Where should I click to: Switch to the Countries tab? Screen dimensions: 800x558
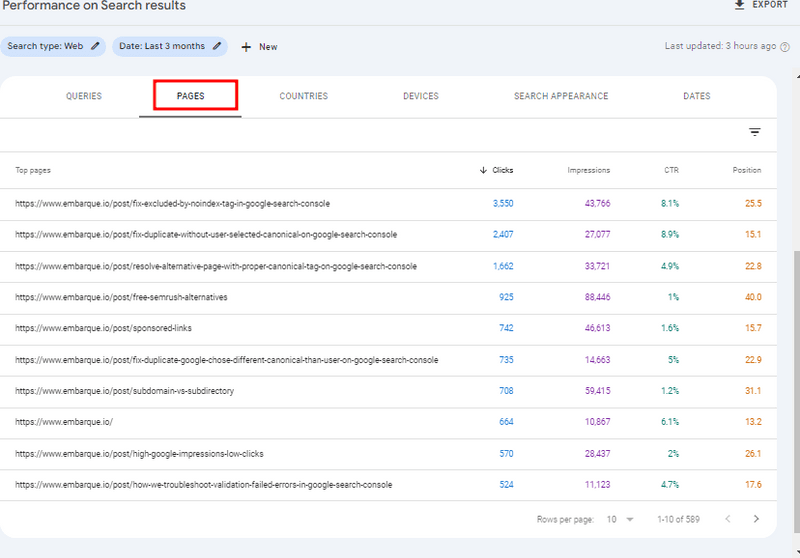coord(304,96)
